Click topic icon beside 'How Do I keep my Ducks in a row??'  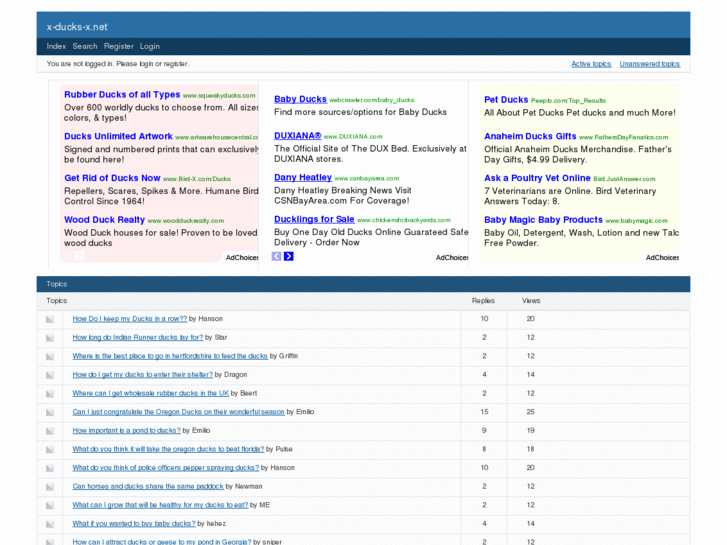[x=50, y=319]
